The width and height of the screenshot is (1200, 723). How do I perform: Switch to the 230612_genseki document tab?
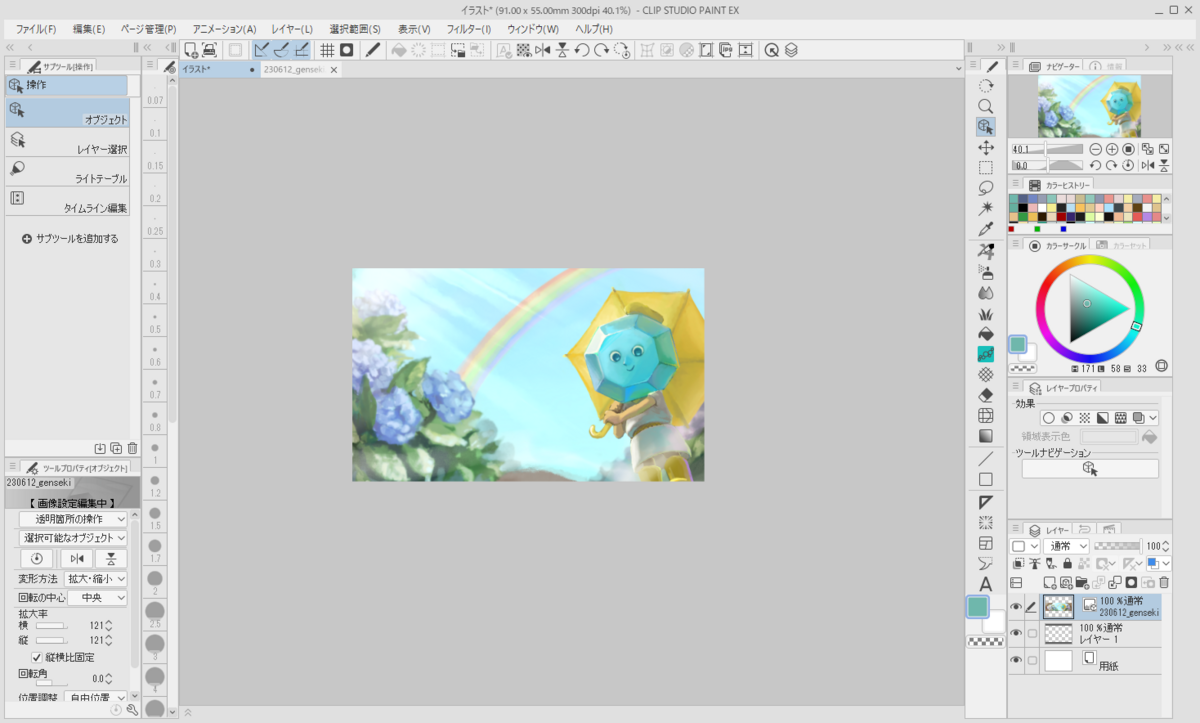click(x=293, y=70)
